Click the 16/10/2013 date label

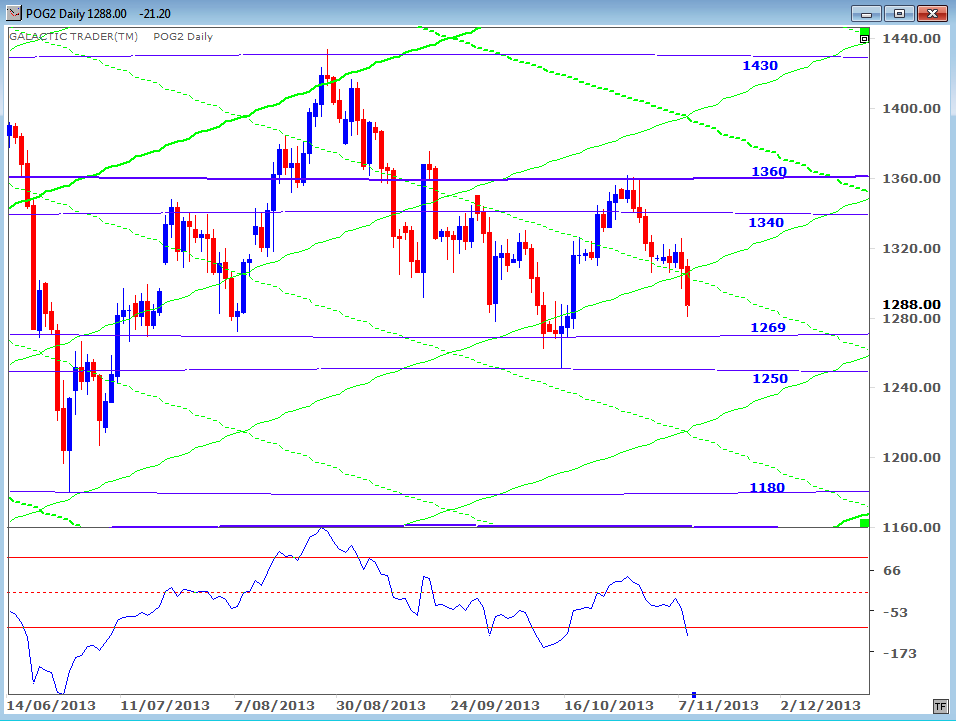[x=608, y=706]
